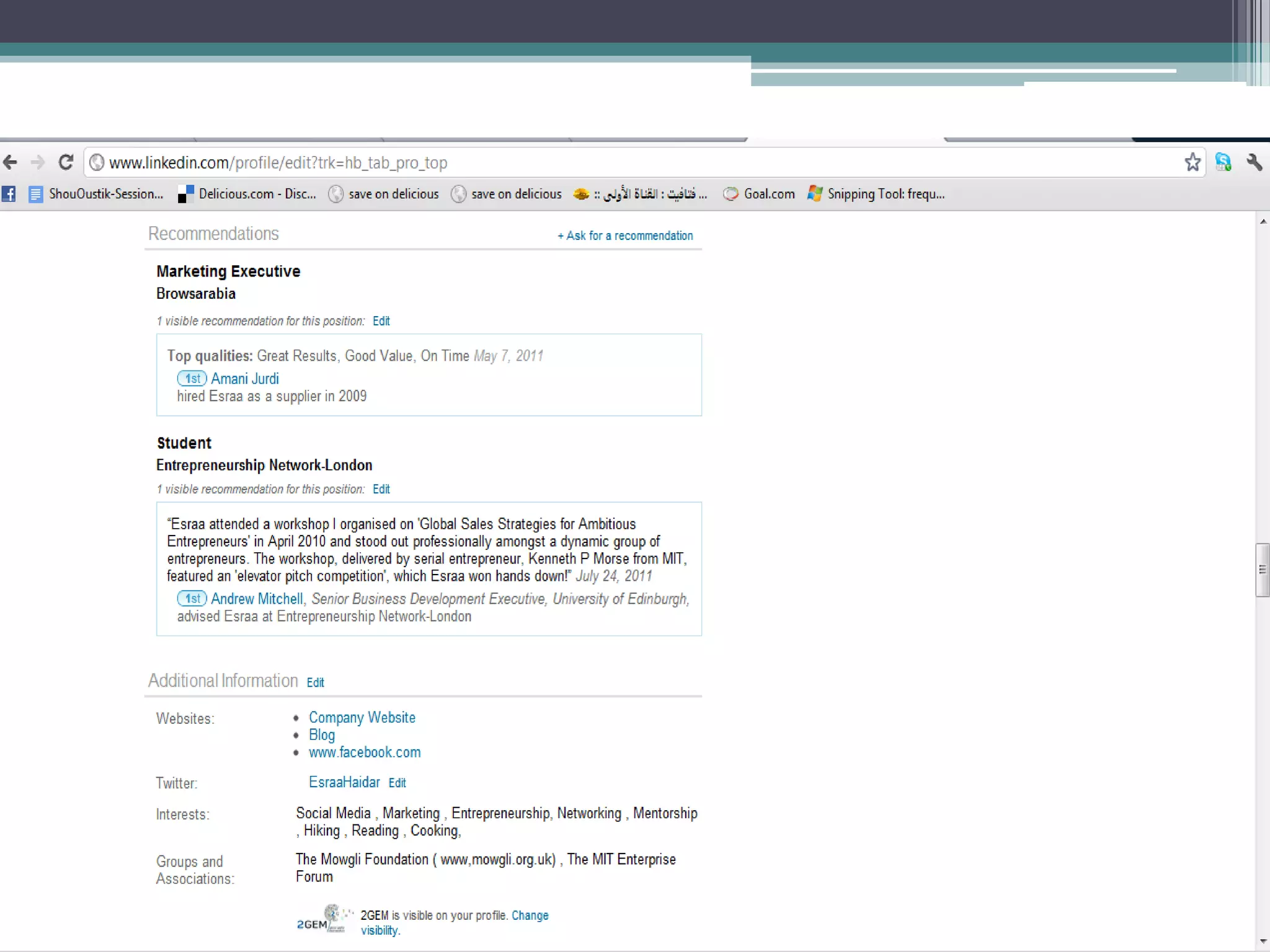This screenshot has height=952, width=1270.
Task: Edit the Marketing Executive recommendation
Action: coord(381,321)
